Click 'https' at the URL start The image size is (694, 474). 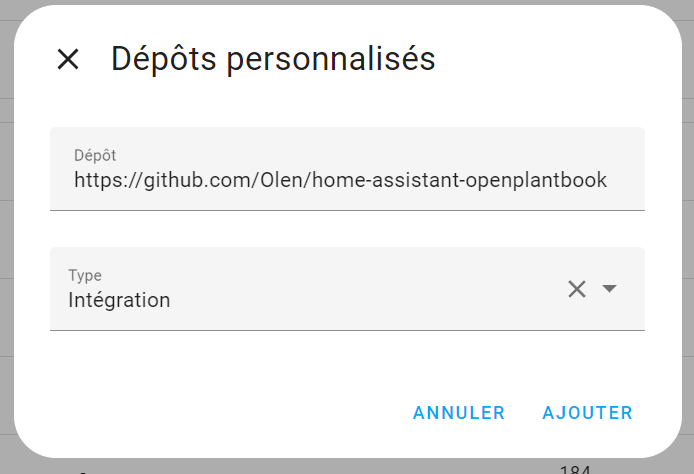pyautogui.click(x=95, y=180)
